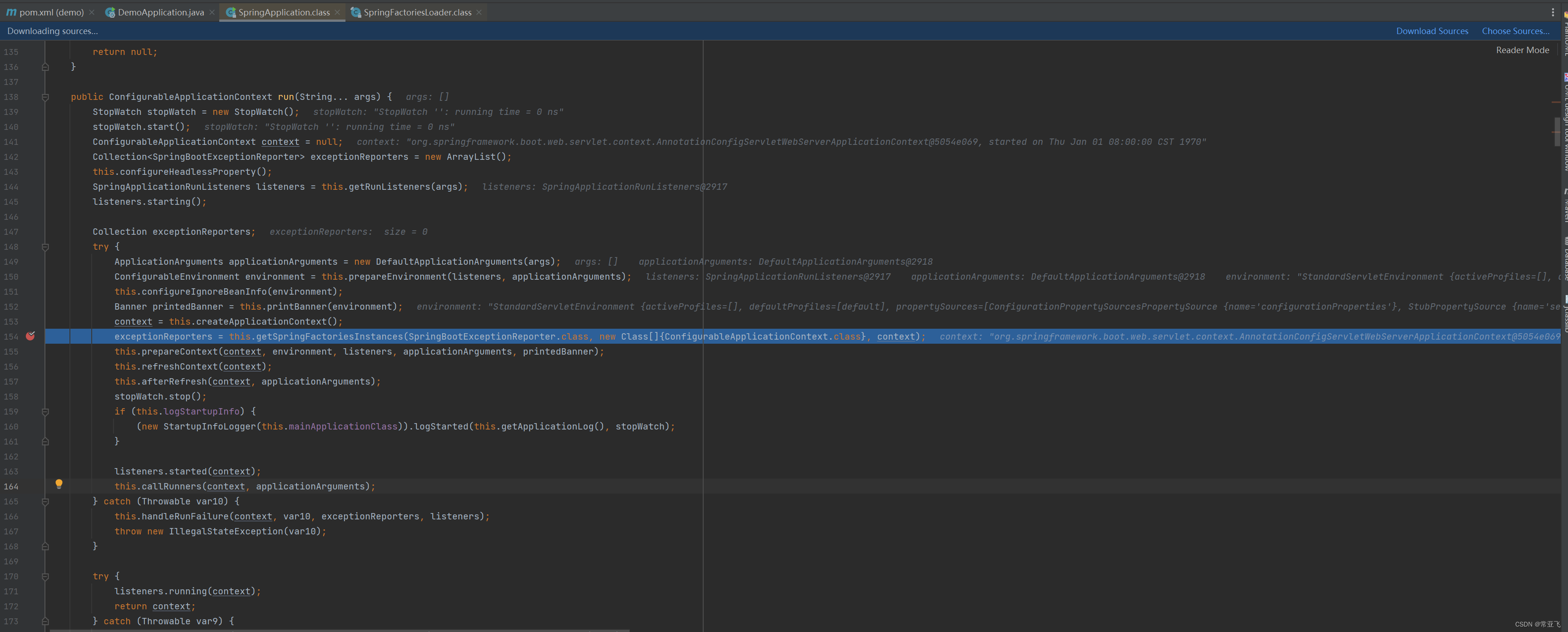Switch to Reader Mode
This screenshot has height=632, width=1568.
click(1522, 50)
